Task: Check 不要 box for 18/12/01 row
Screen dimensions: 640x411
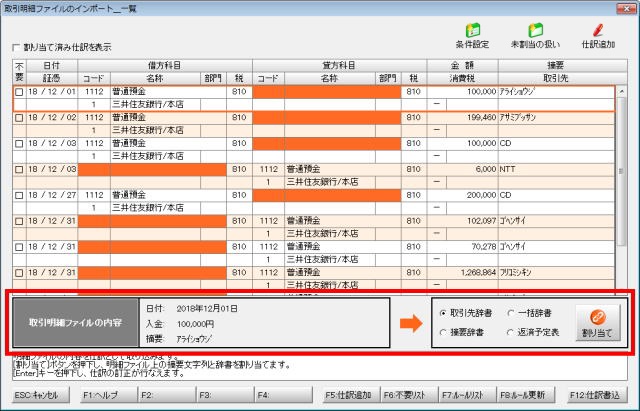Action: click(19, 92)
